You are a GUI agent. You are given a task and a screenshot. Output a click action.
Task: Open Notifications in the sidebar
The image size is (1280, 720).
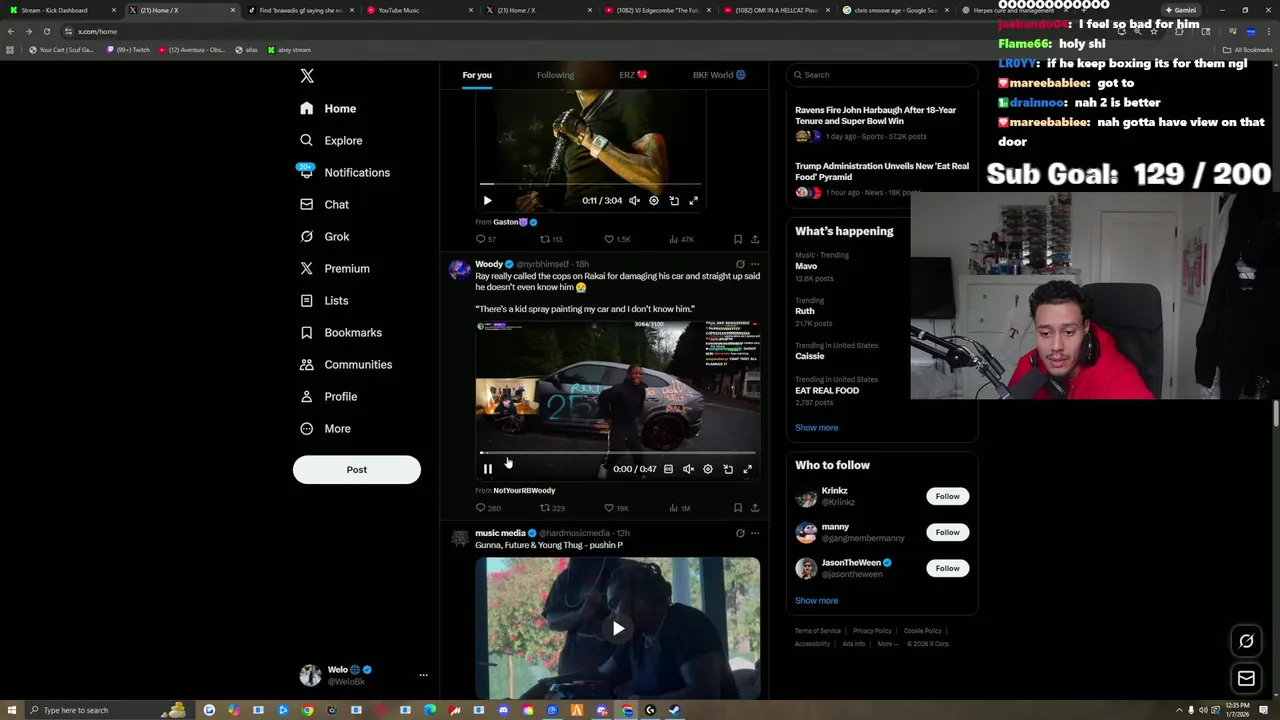coord(345,173)
